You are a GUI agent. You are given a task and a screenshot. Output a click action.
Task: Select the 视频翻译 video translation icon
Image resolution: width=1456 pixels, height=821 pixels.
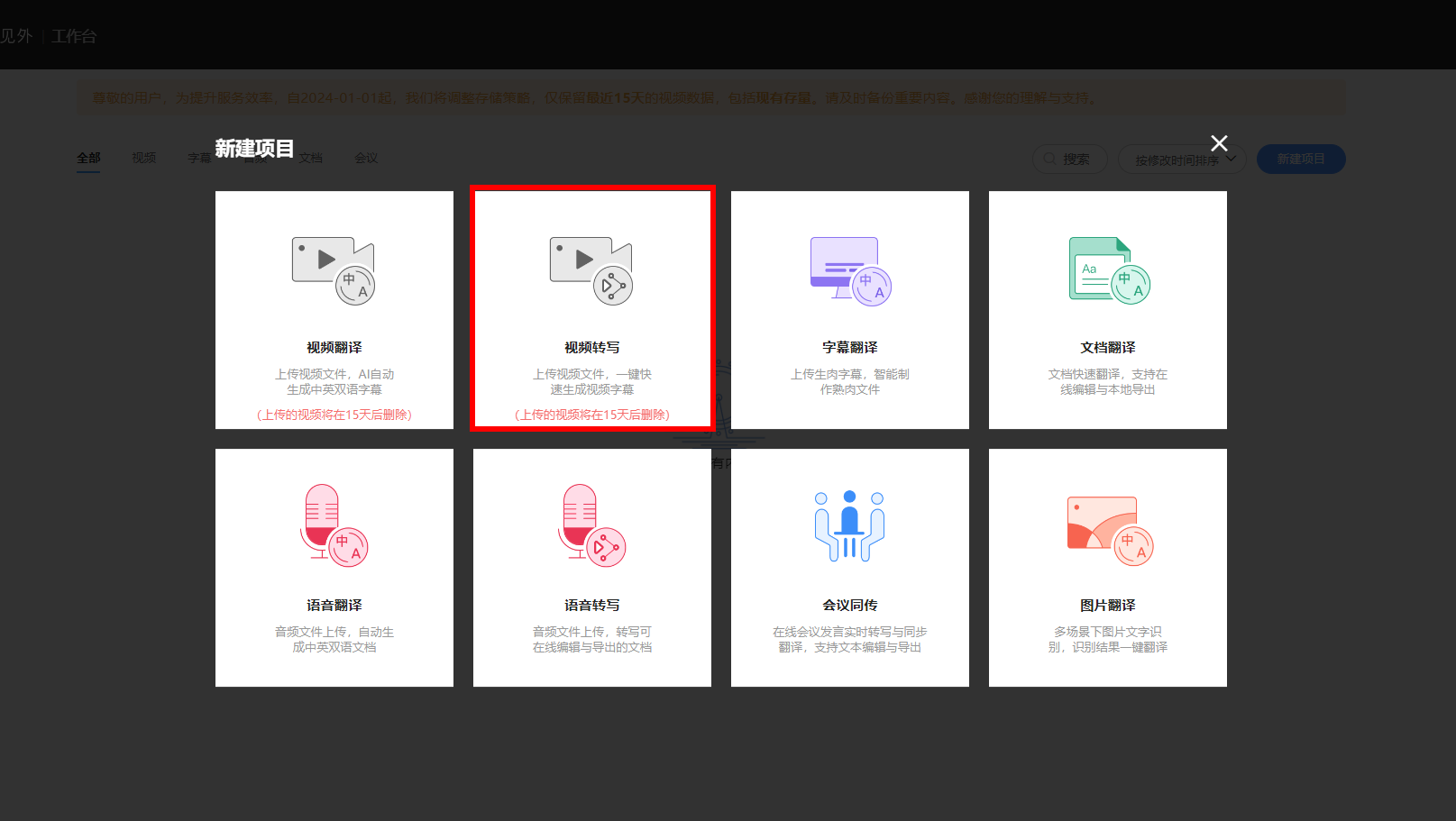click(x=333, y=270)
